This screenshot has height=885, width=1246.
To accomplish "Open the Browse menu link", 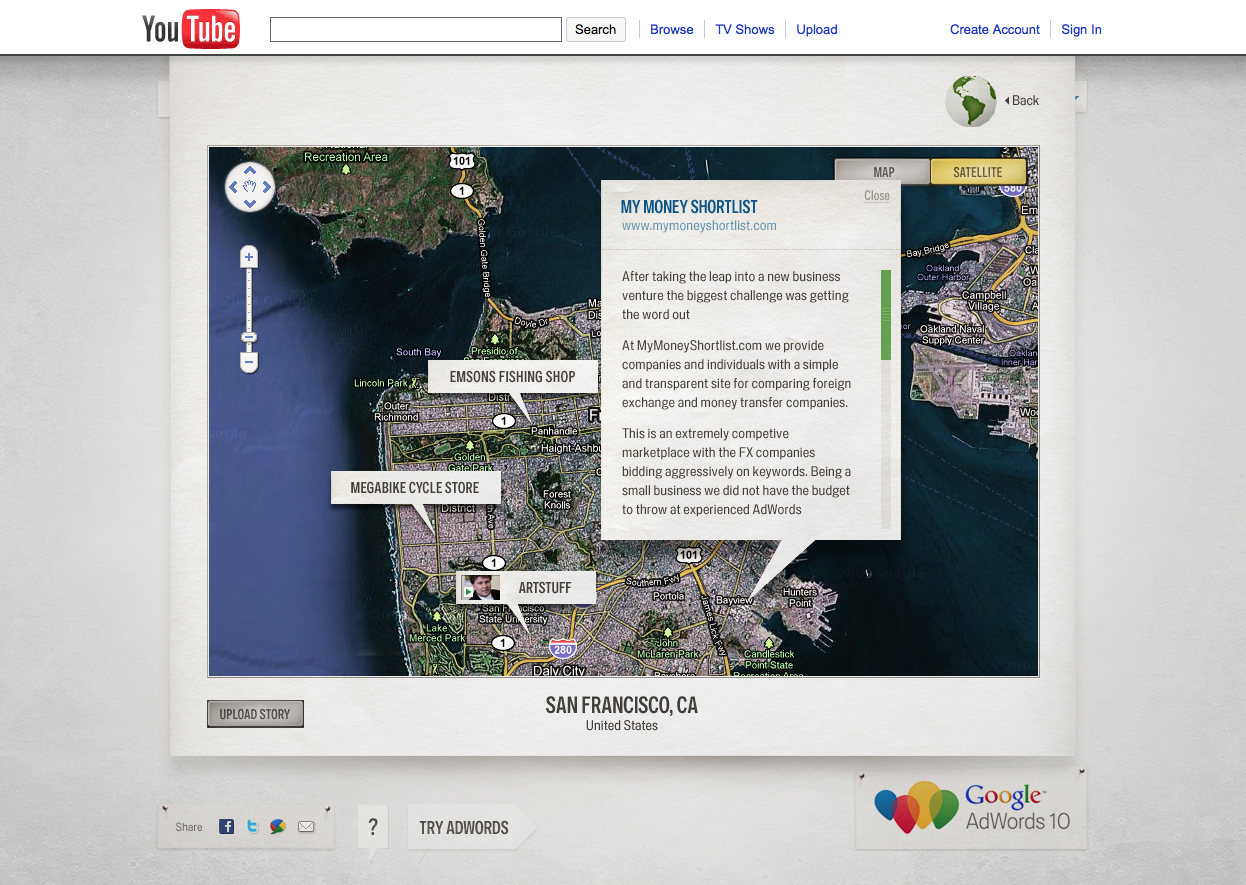I will [x=671, y=29].
